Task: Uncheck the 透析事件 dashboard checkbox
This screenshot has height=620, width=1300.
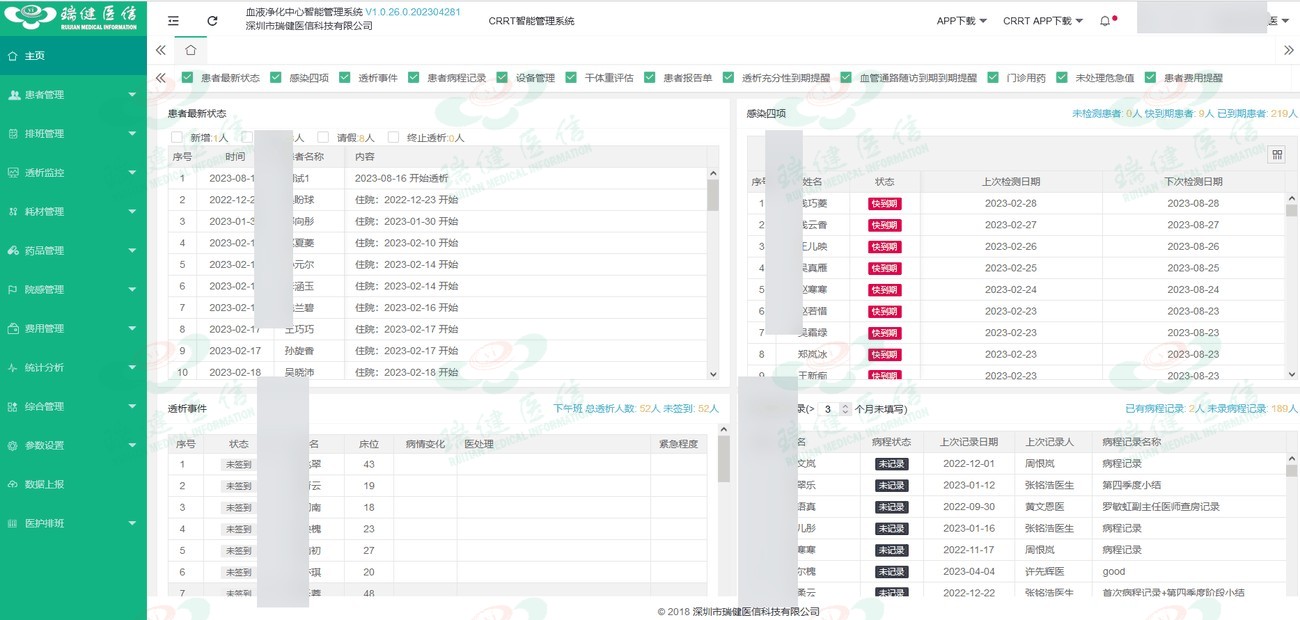Action: [x=345, y=78]
